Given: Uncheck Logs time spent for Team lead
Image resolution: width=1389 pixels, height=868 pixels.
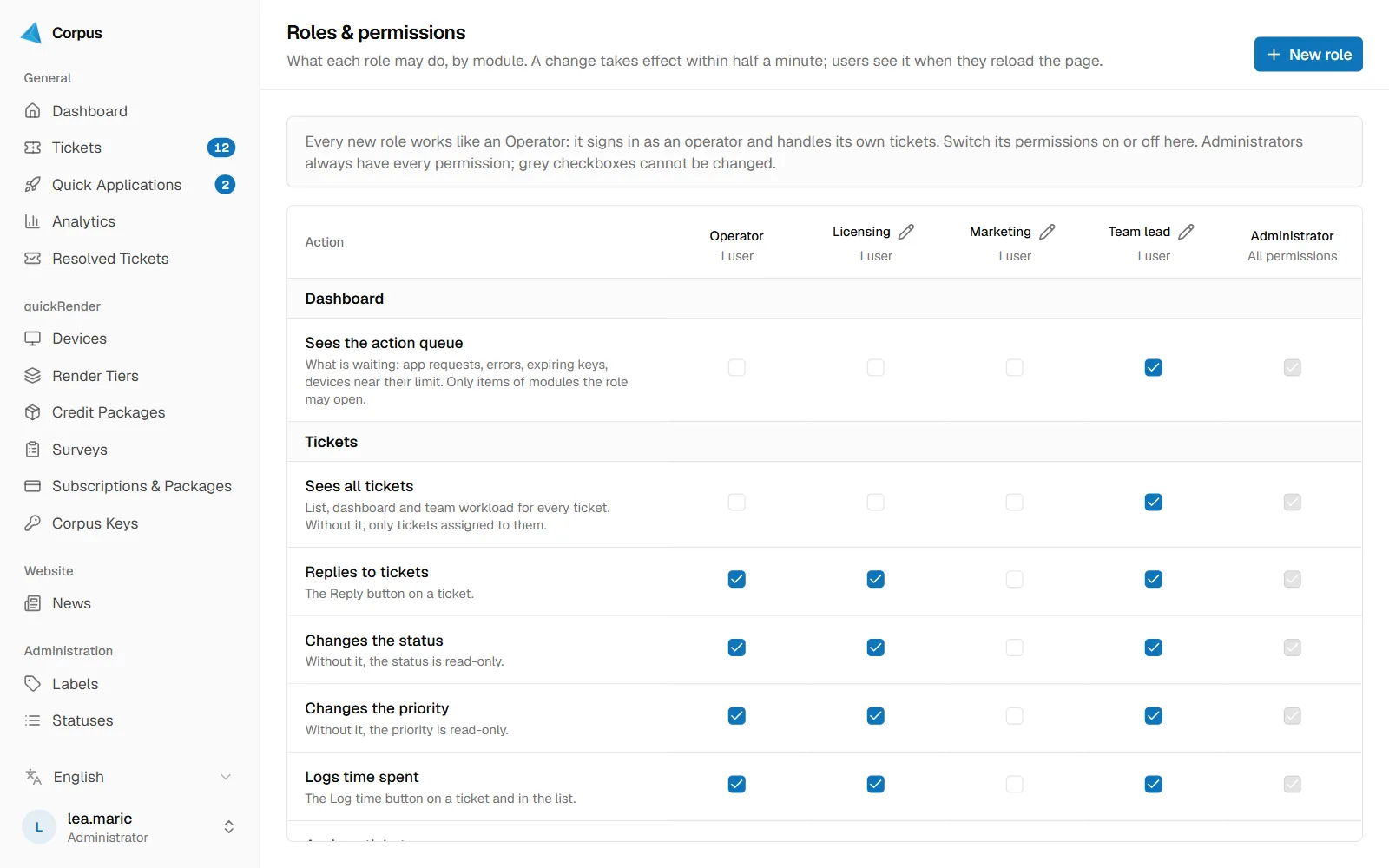Looking at the screenshot, I should coord(1154,785).
